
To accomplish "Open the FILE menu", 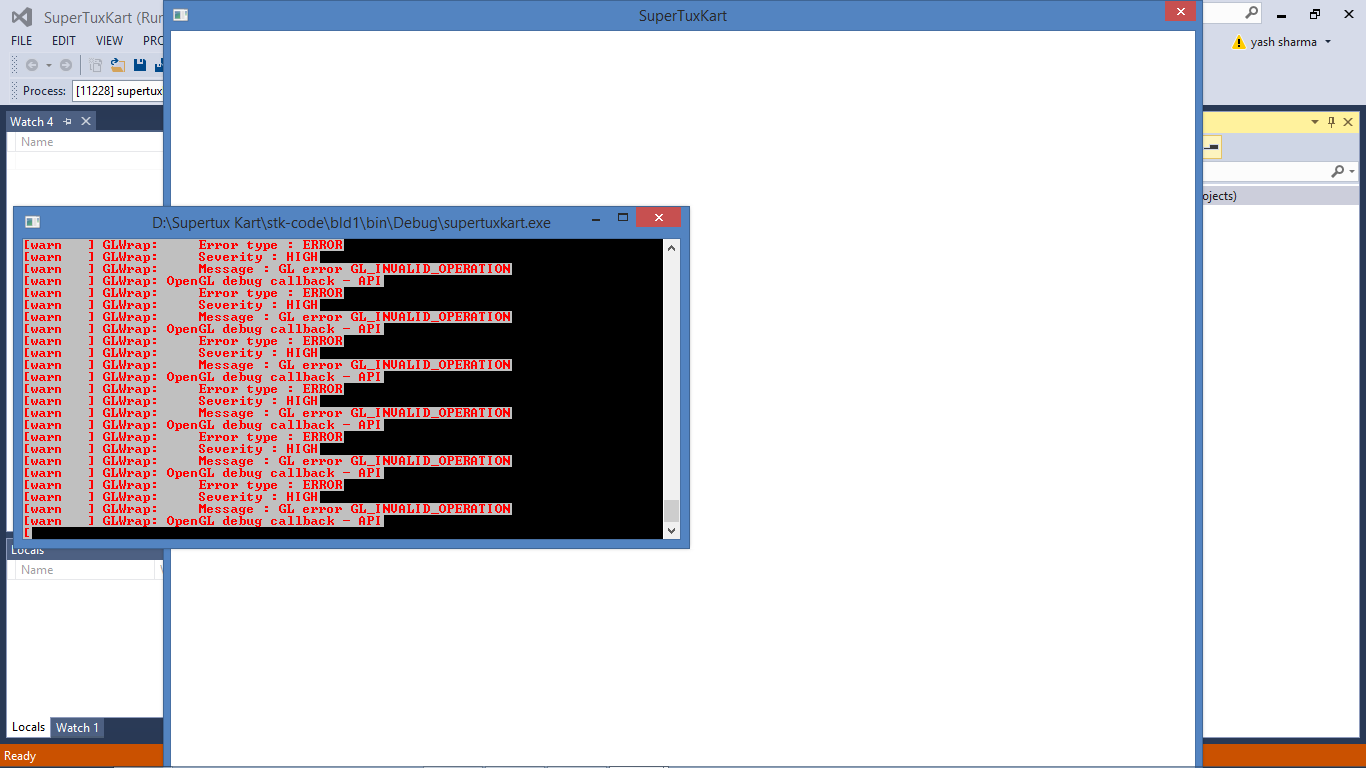I will coord(22,41).
